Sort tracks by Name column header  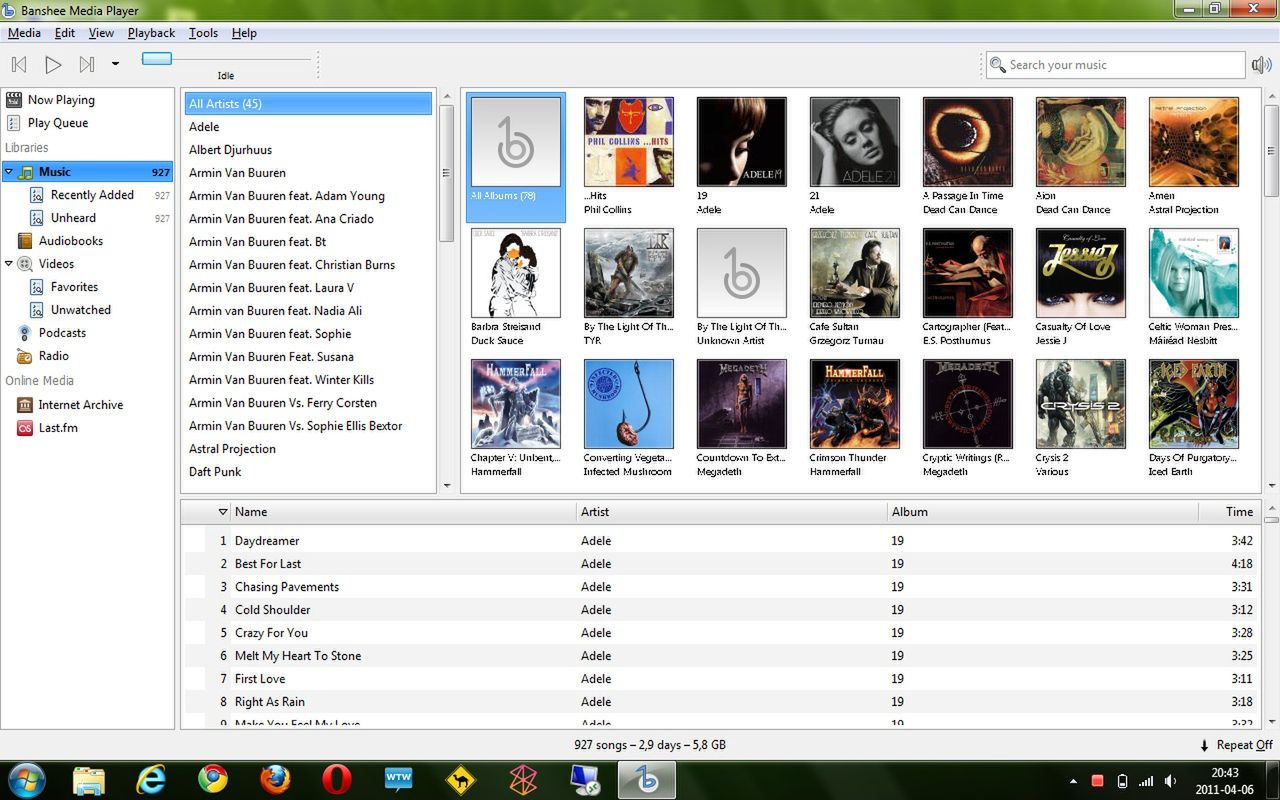pyautogui.click(x=403, y=512)
